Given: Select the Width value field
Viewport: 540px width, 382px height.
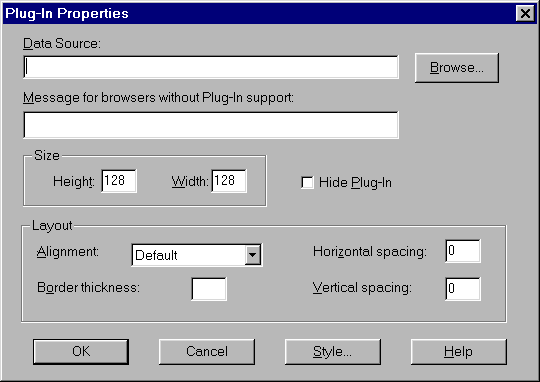Looking at the screenshot, I should click(x=229, y=181).
